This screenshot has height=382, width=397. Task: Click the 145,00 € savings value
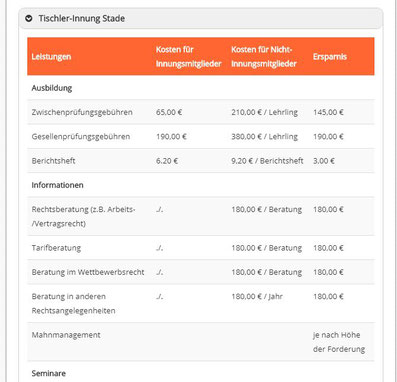tap(328, 112)
